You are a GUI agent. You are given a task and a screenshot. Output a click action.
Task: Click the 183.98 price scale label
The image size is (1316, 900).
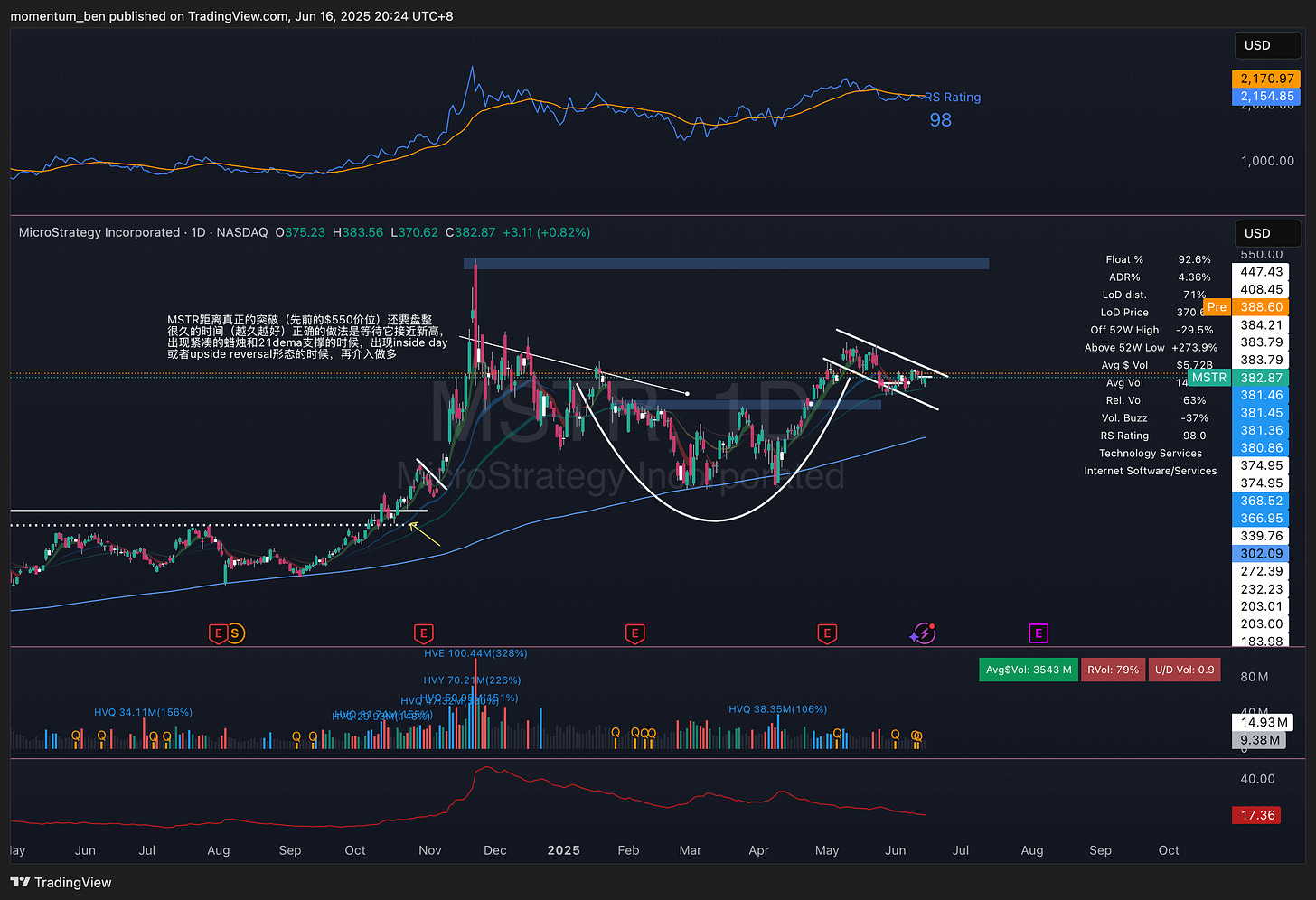[1261, 641]
